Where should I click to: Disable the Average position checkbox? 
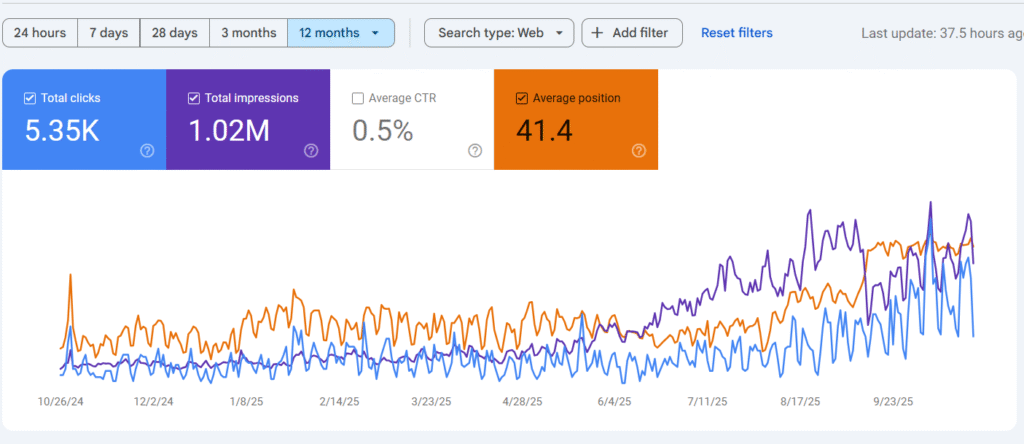pyautogui.click(x=521, y=98)
